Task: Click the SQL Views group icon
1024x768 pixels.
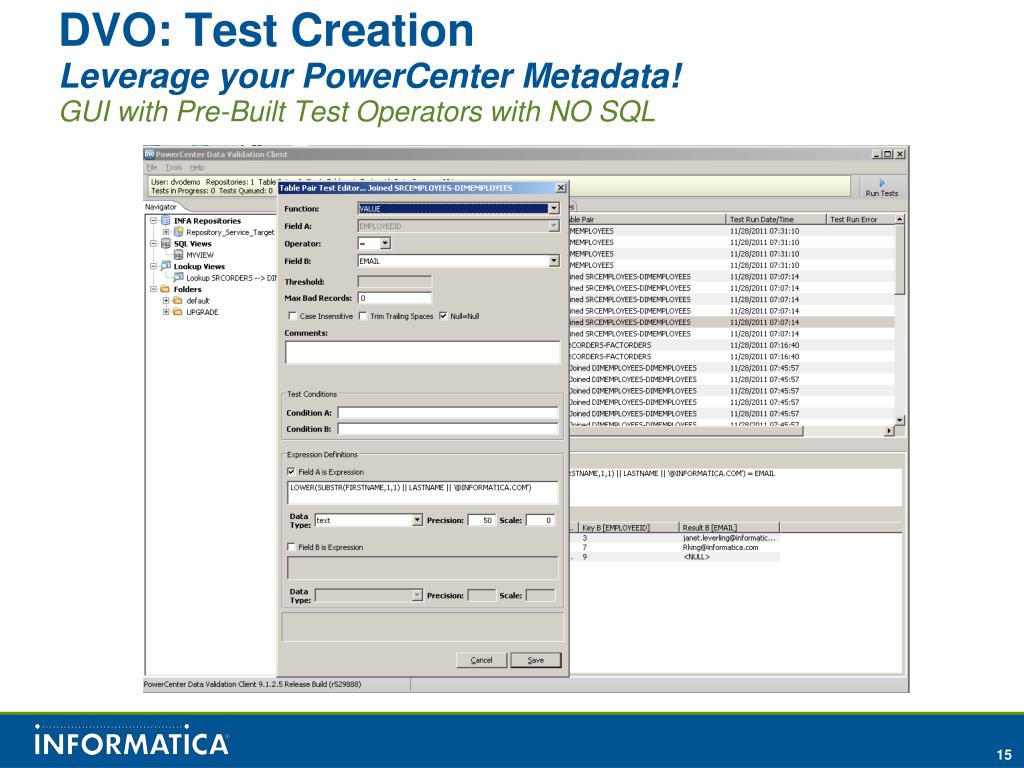Action: (166, 244)
